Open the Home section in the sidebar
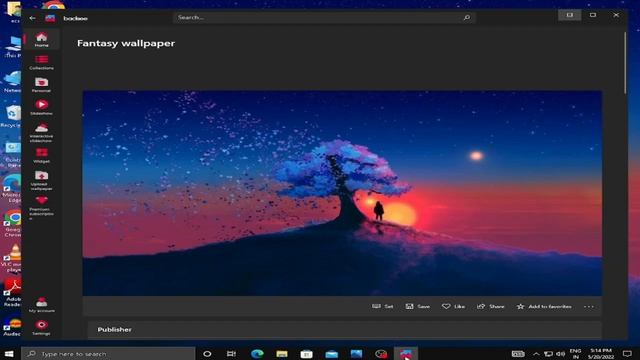 (41, 40)
